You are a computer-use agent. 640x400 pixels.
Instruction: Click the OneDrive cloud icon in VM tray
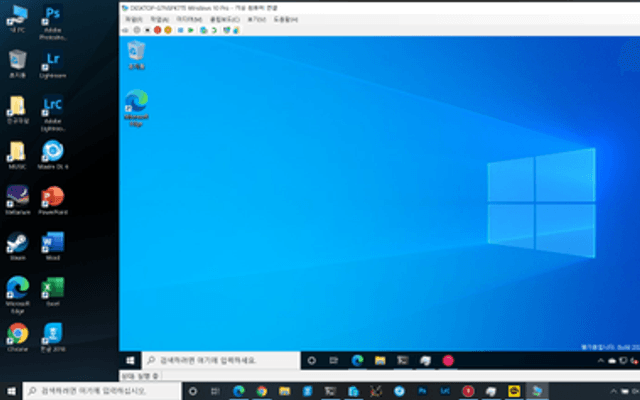tap(612, 361)
